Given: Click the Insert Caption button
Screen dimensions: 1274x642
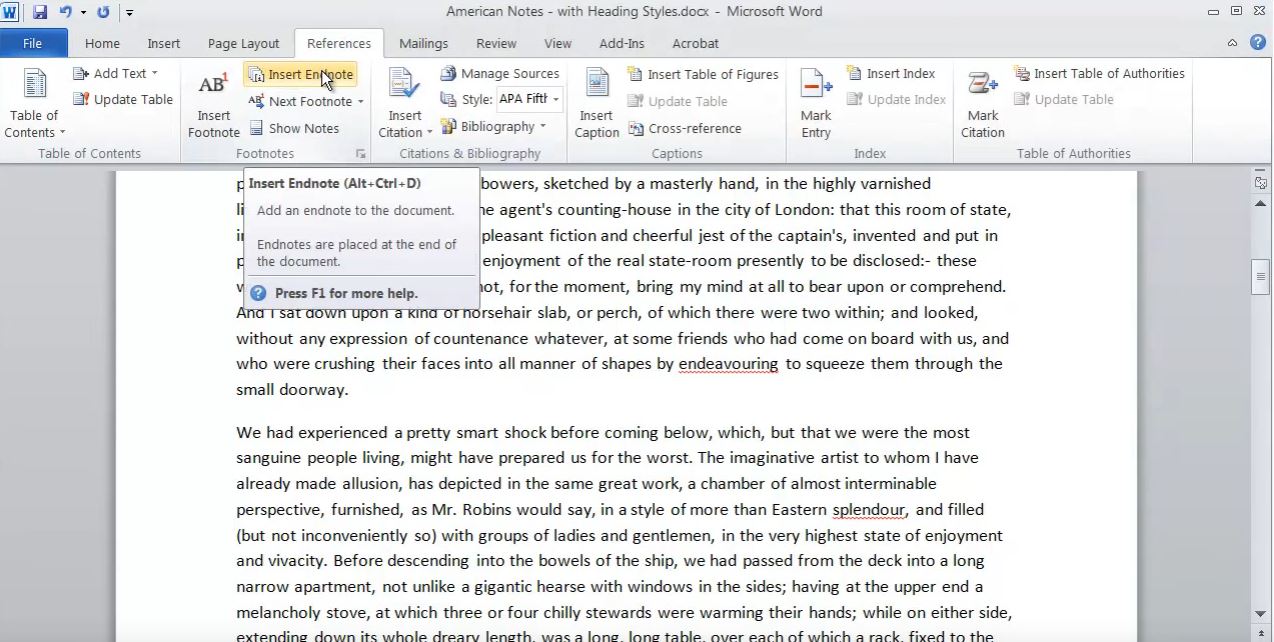Looking at the screenshot, I should [x=597, y=105].
